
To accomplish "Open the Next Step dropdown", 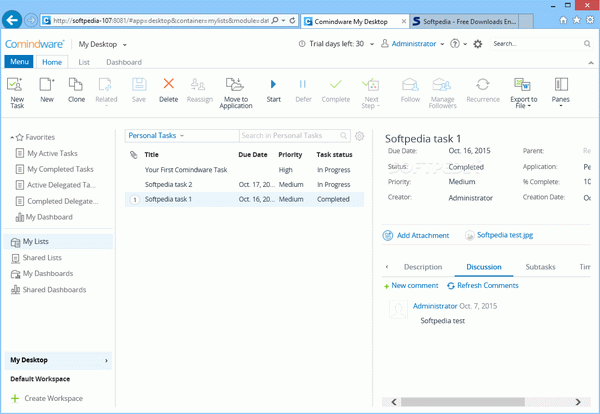I will [370, 93].
